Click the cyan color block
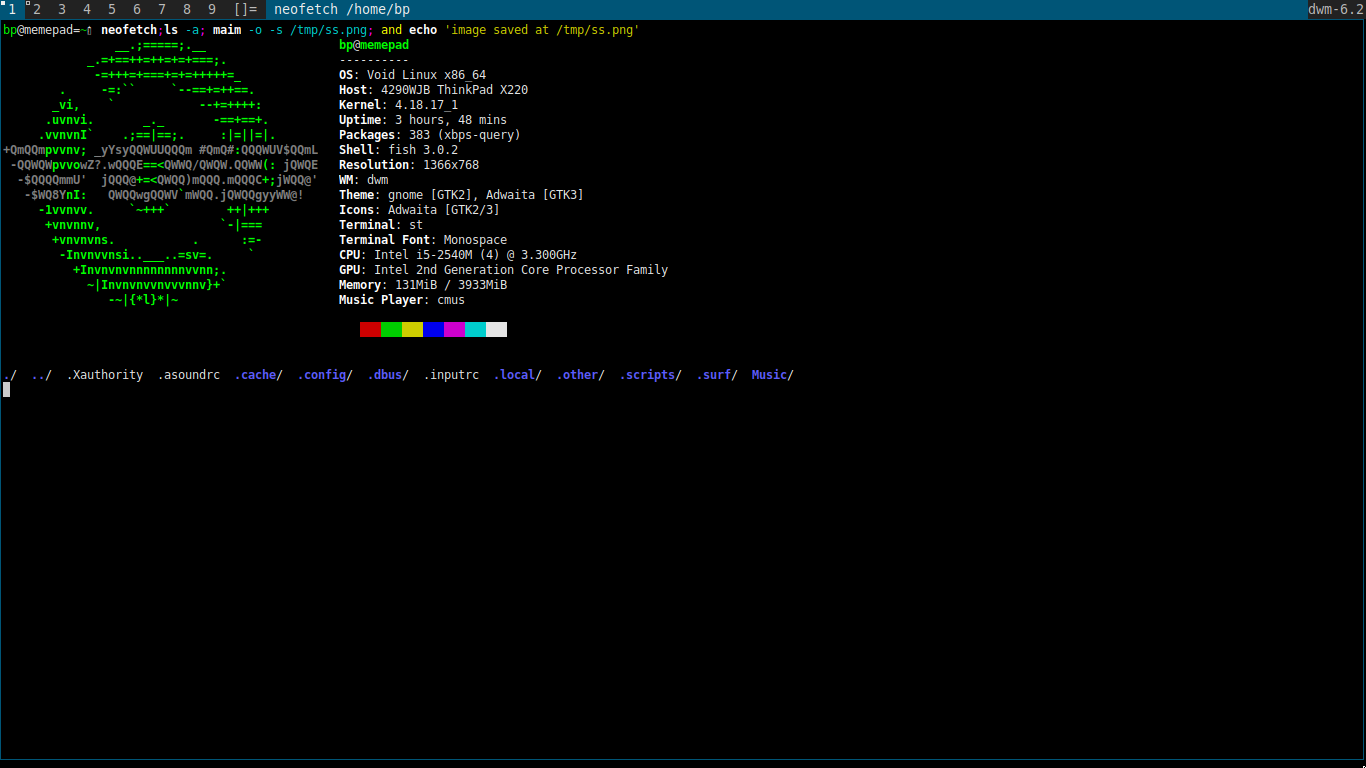This screenshot has height=768, width=1366. pyautogui.click(x=475, y=329)
